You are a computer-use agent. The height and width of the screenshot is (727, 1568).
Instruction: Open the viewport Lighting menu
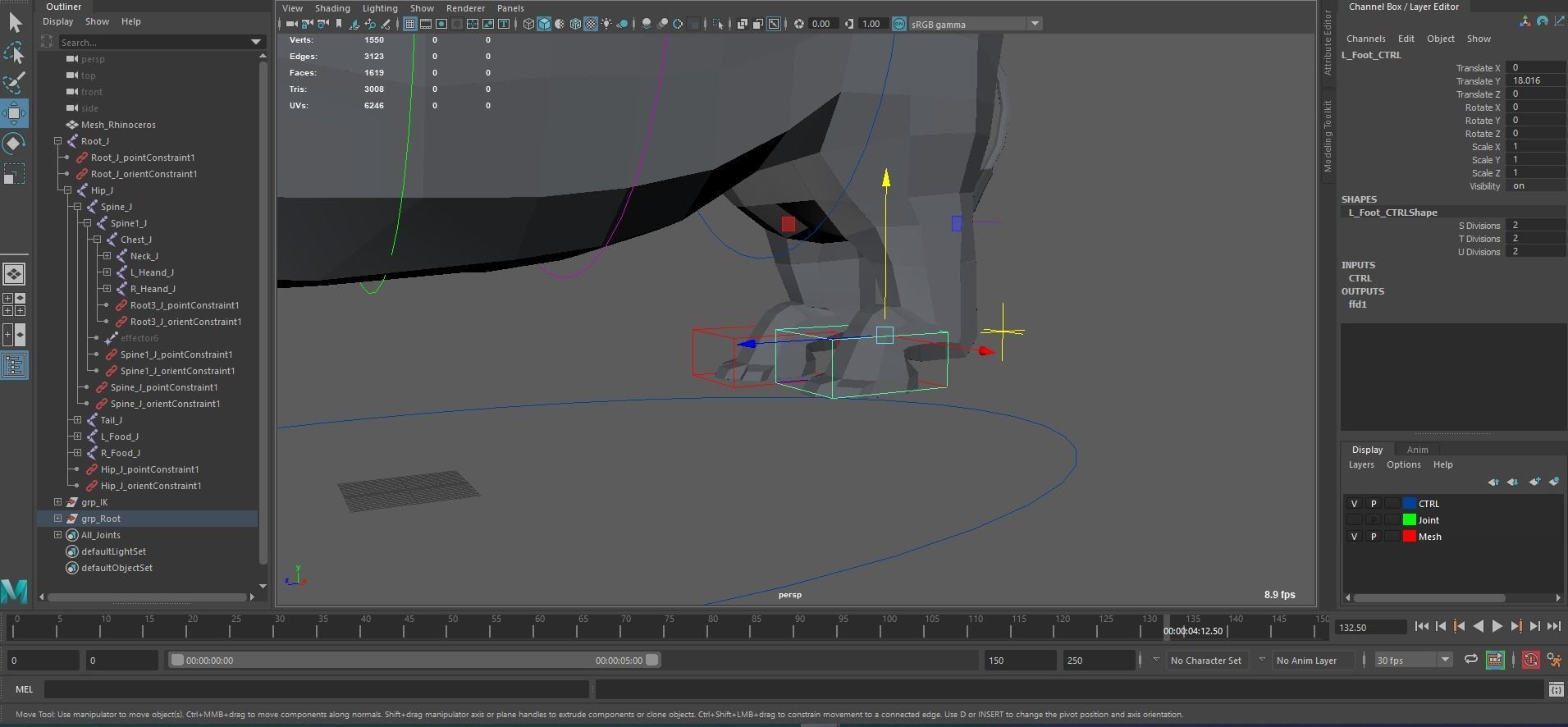coord(380,8)
